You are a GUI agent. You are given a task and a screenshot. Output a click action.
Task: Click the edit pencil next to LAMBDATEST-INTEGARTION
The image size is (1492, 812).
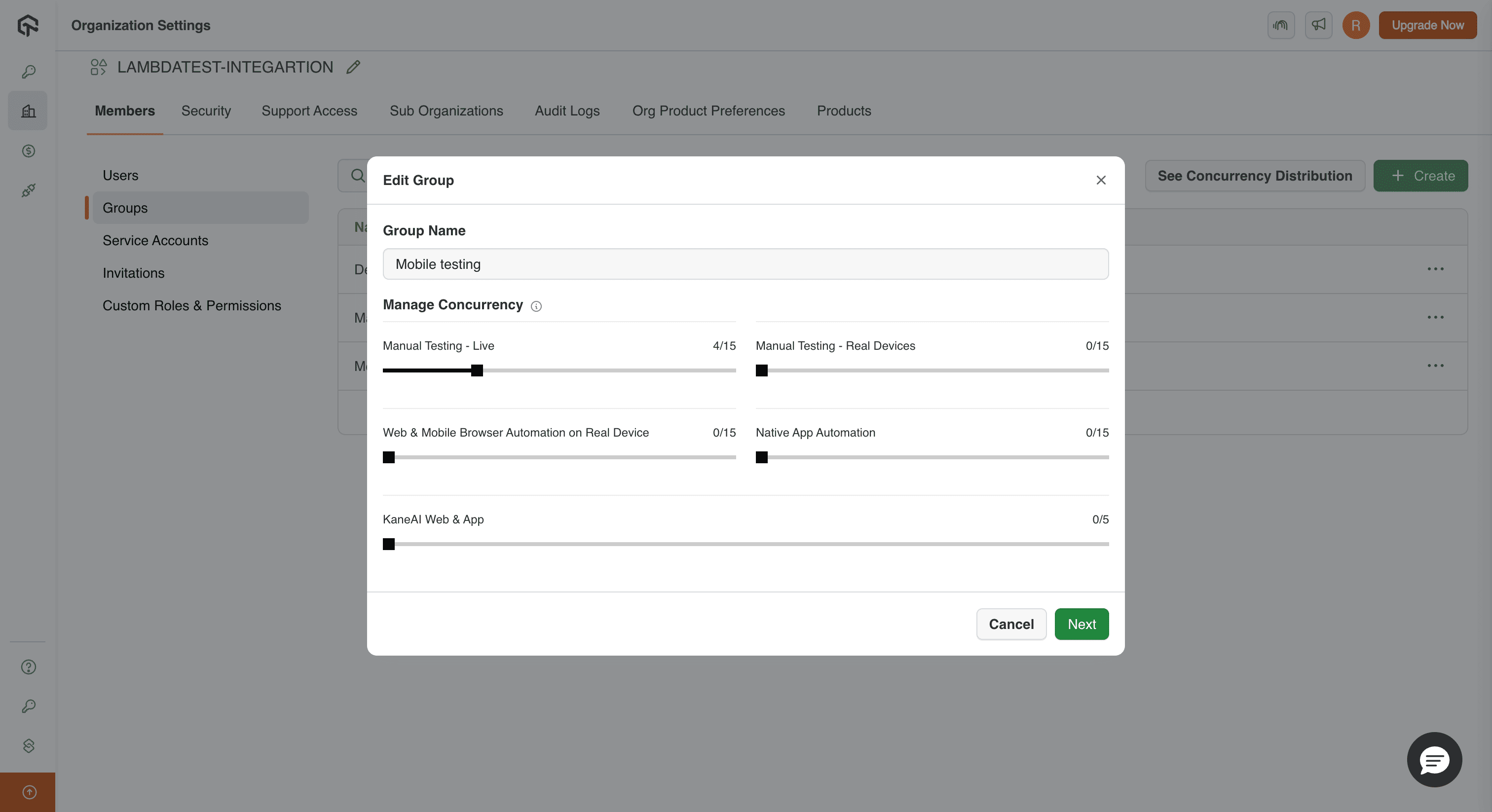[x=354, y=67]
